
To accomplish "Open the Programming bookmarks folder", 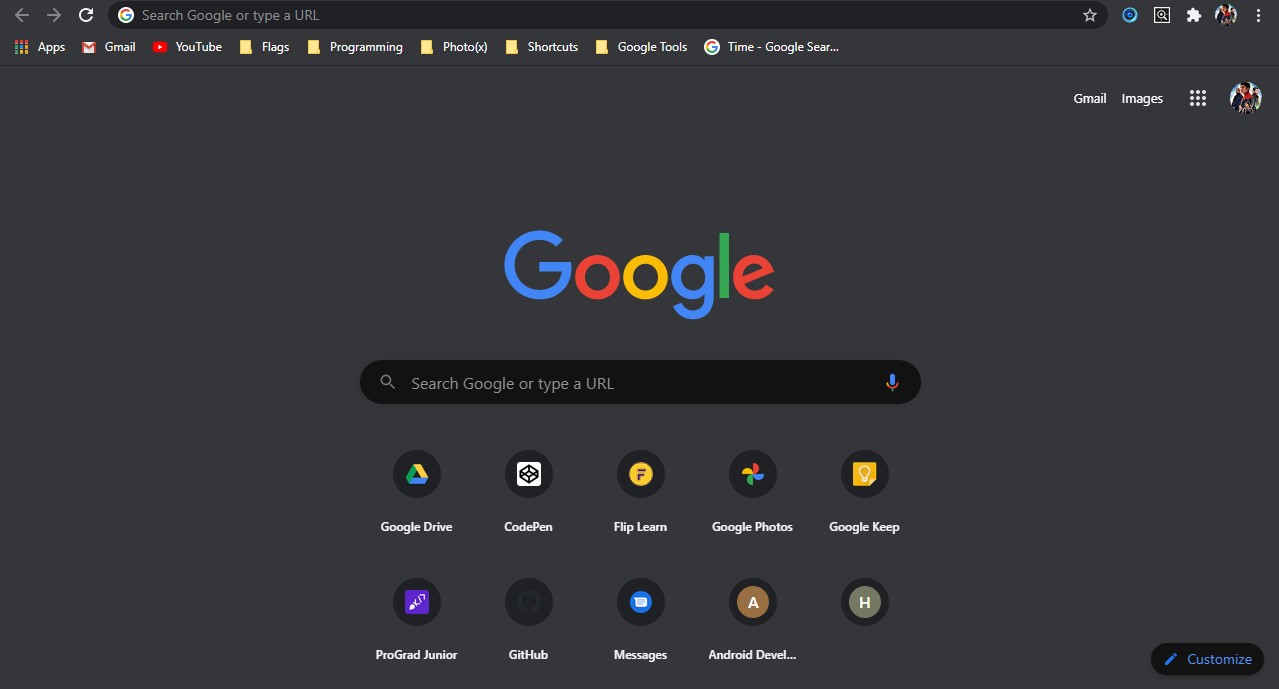I will click(x=355, y=47).
